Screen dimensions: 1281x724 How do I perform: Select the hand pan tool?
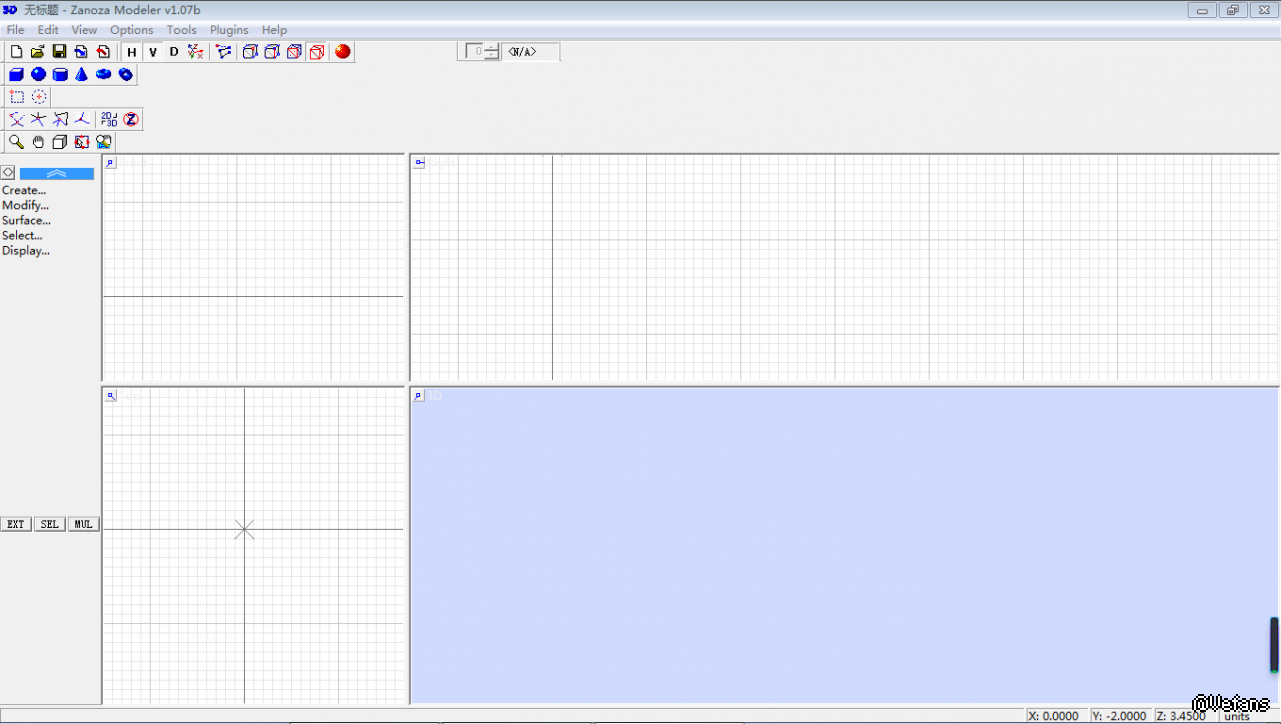point(38,142)
